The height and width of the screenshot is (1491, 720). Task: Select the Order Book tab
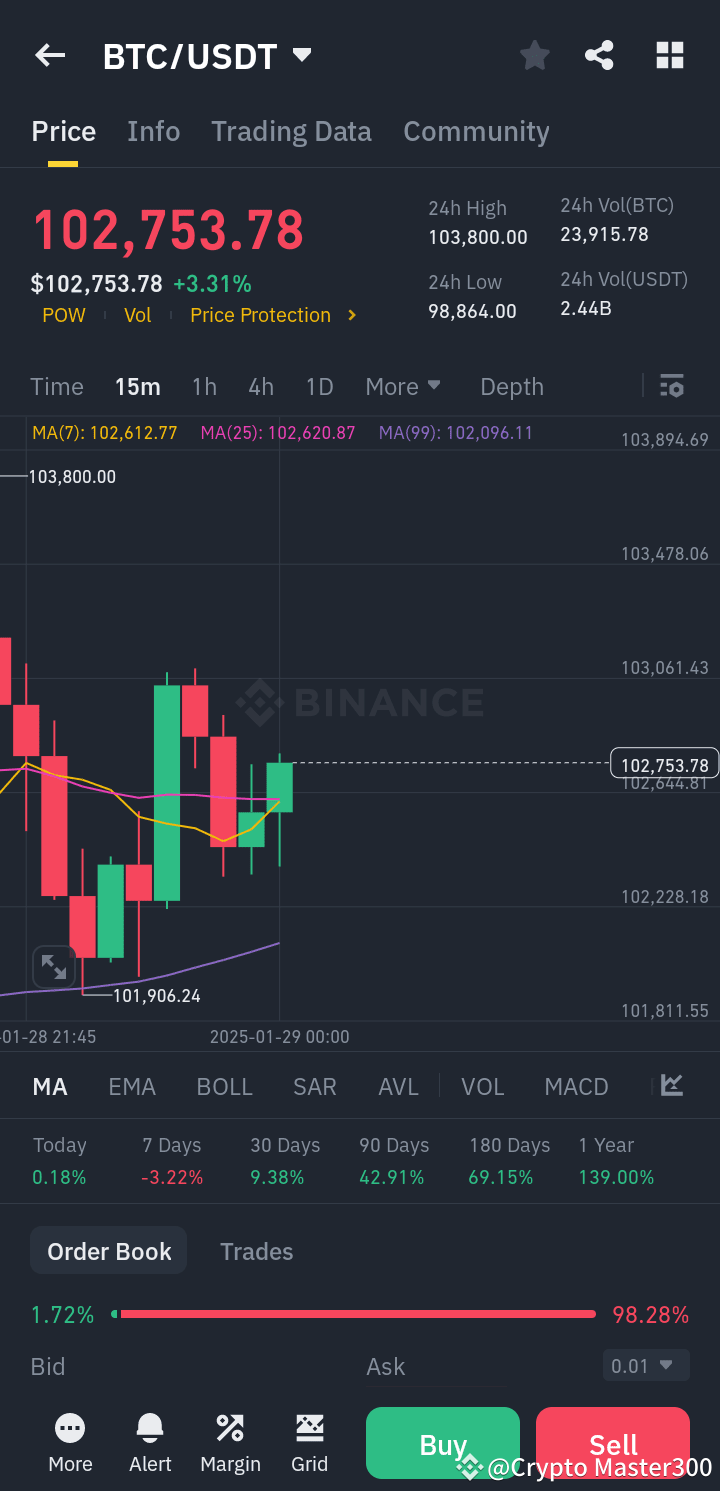tap(109, 1251)
